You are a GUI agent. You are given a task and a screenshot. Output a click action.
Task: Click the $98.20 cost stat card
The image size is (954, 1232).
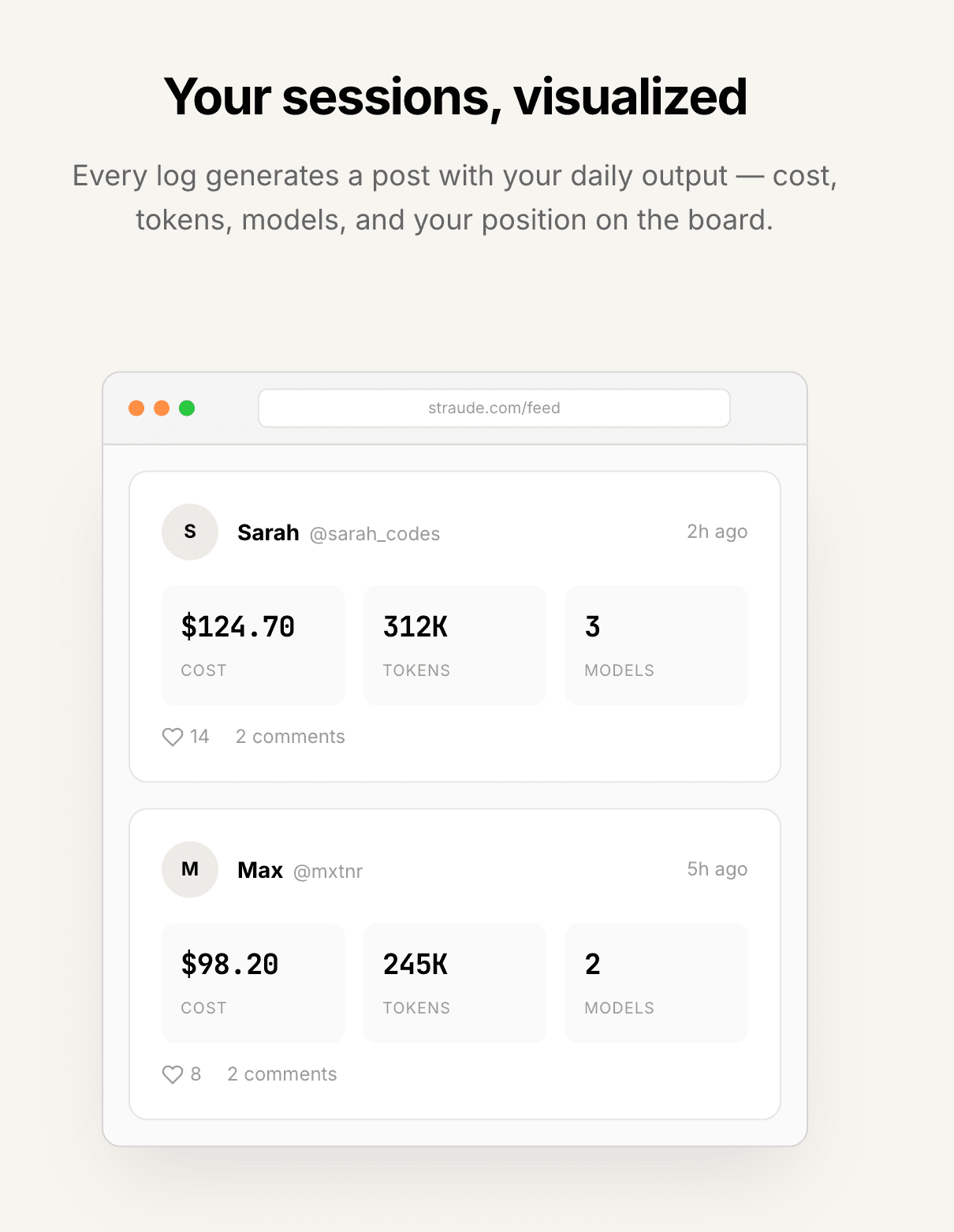[253, 983]
